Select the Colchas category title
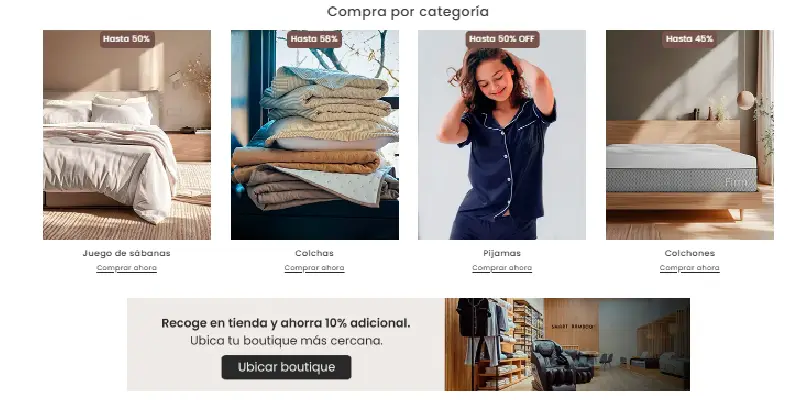Viewport: 800px width, 400px height. 314,253
